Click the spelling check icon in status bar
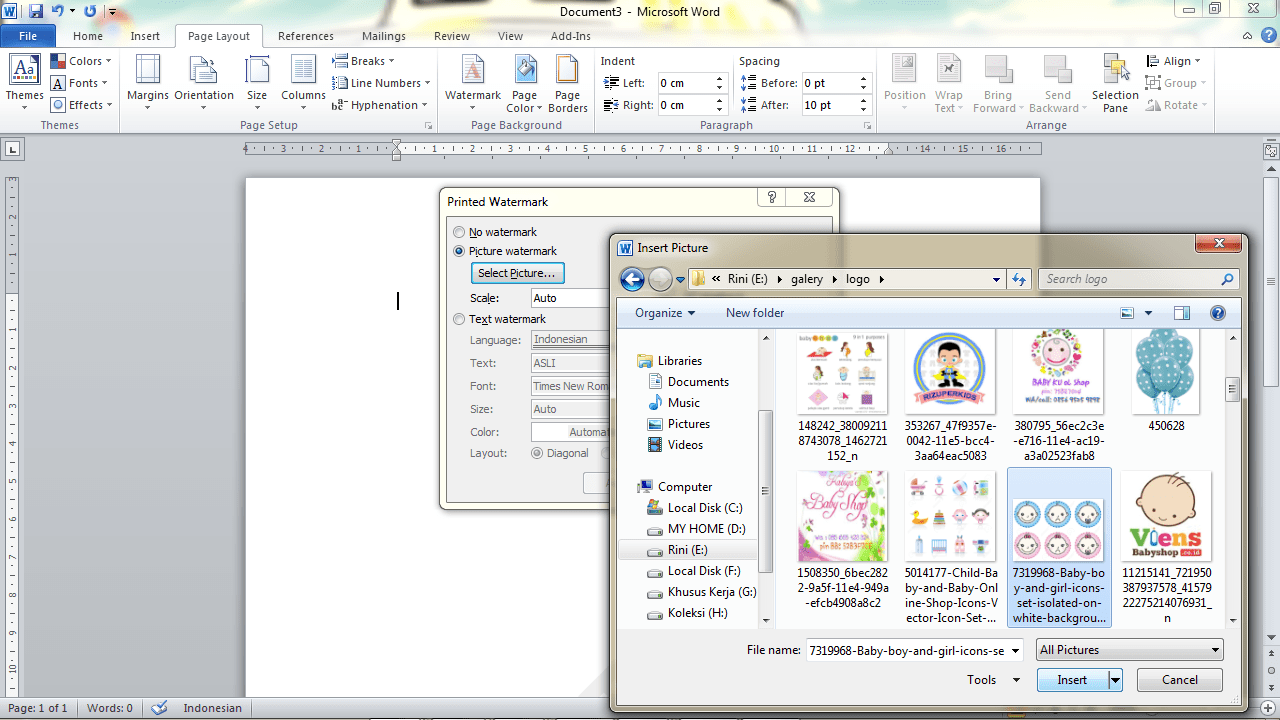This screenshot has height=720, width=1280. click(x=159, y=707)
